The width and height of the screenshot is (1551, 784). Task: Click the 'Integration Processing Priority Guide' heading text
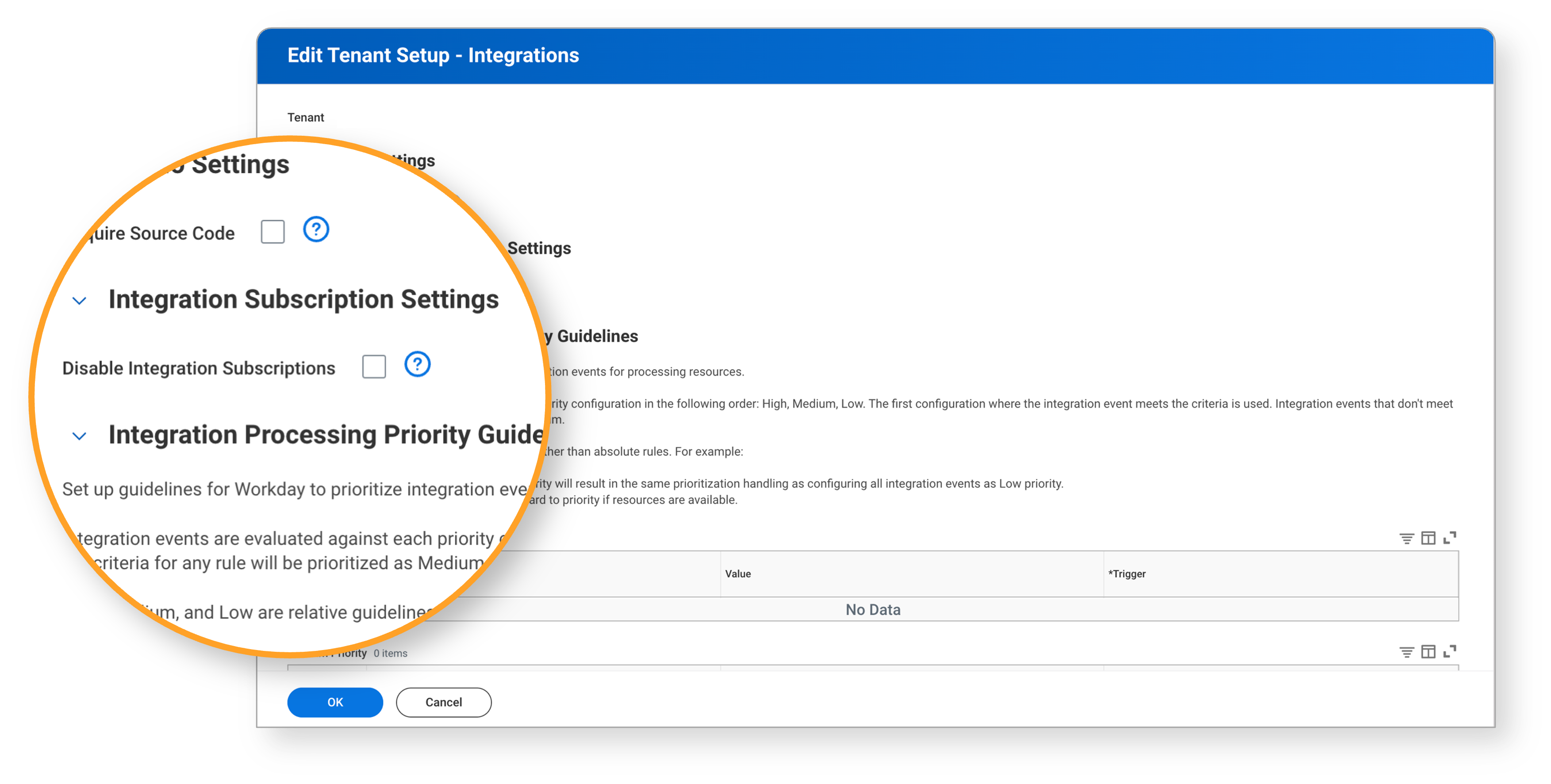[x=326, y=434]
